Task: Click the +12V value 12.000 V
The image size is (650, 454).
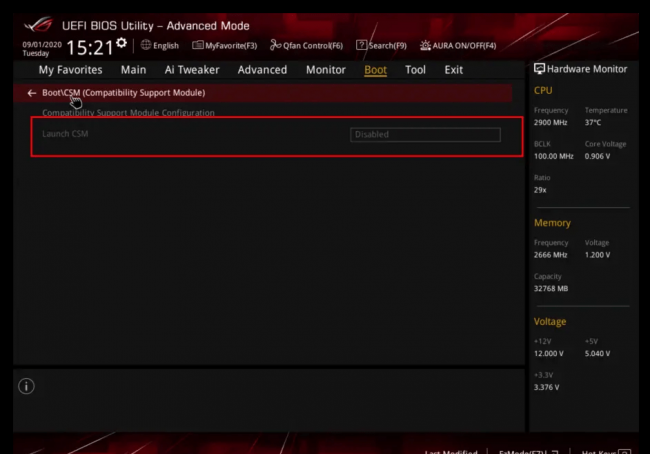Action: click(x=549, y=354)
